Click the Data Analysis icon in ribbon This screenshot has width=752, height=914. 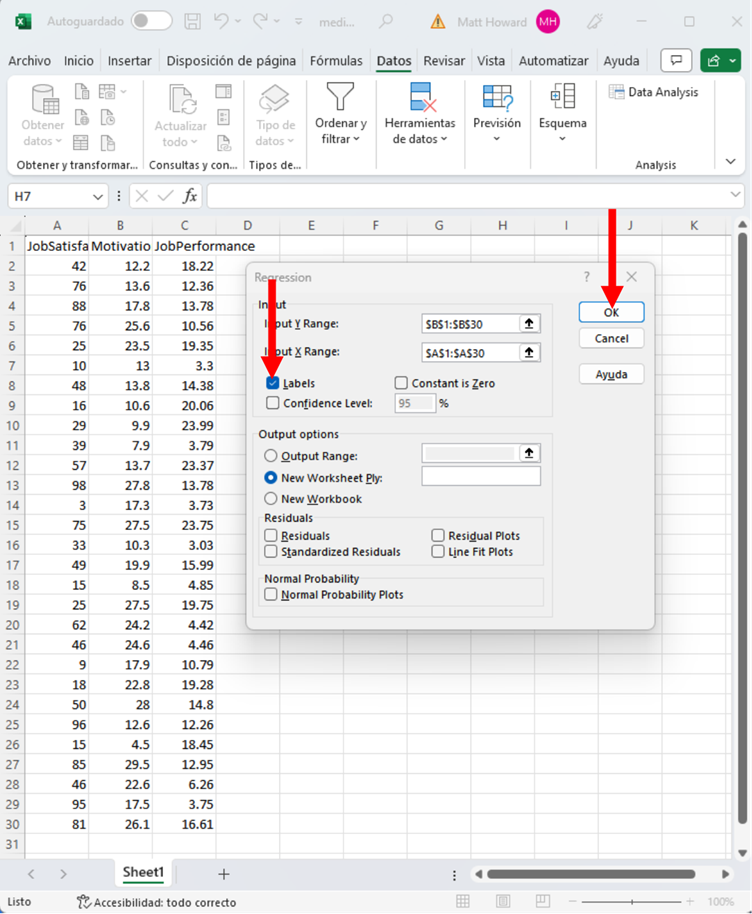[616, 92]
